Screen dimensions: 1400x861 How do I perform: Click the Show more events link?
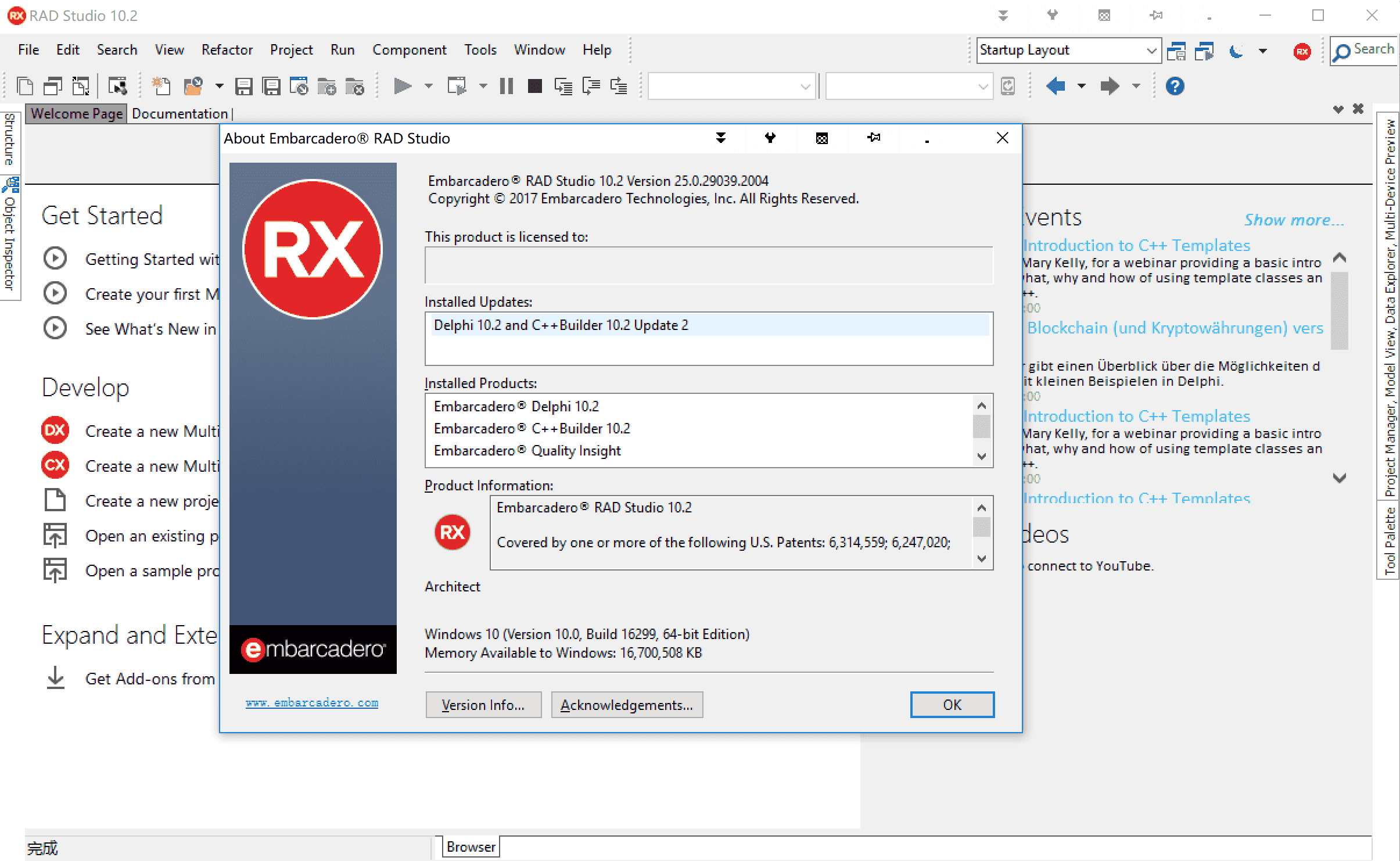(1294, 220)
